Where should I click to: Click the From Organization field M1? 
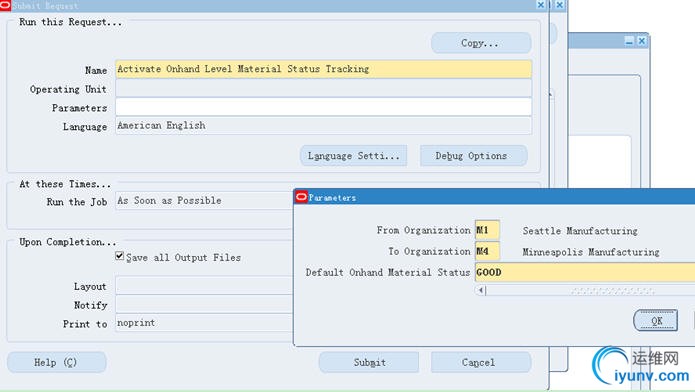tap(487, 230)
